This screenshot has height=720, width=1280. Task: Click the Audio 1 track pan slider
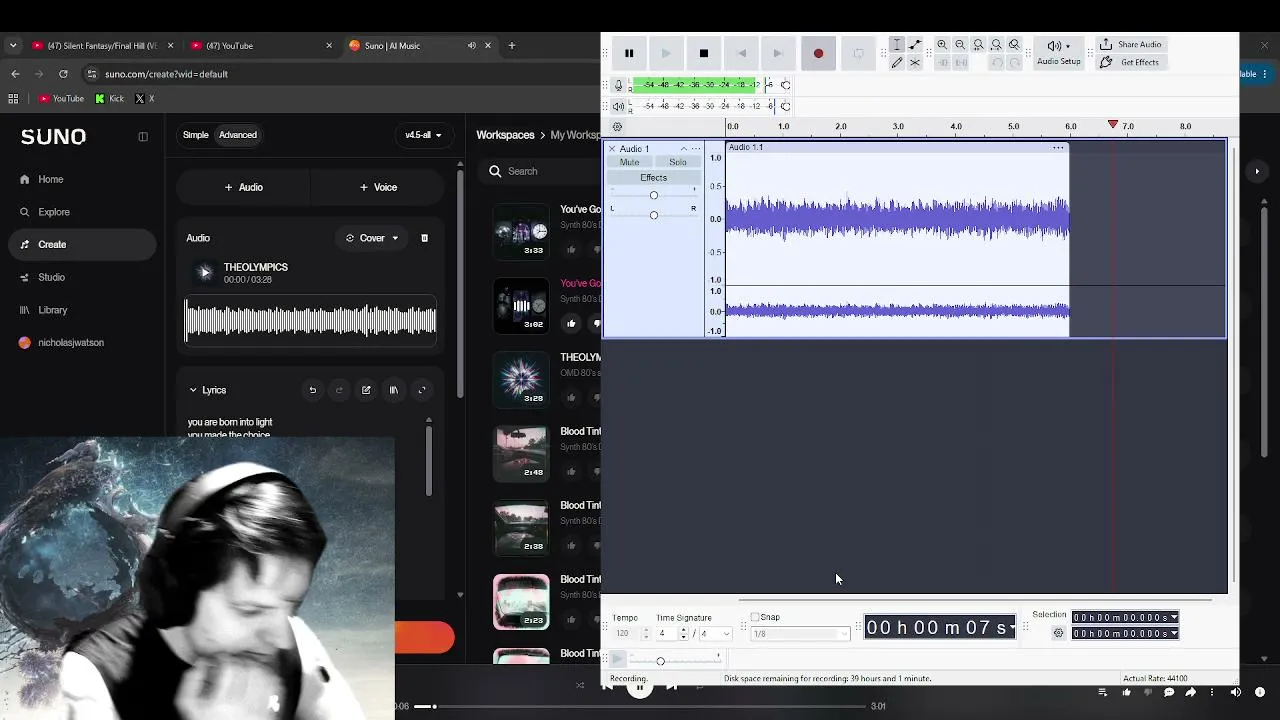coord(654,215)
